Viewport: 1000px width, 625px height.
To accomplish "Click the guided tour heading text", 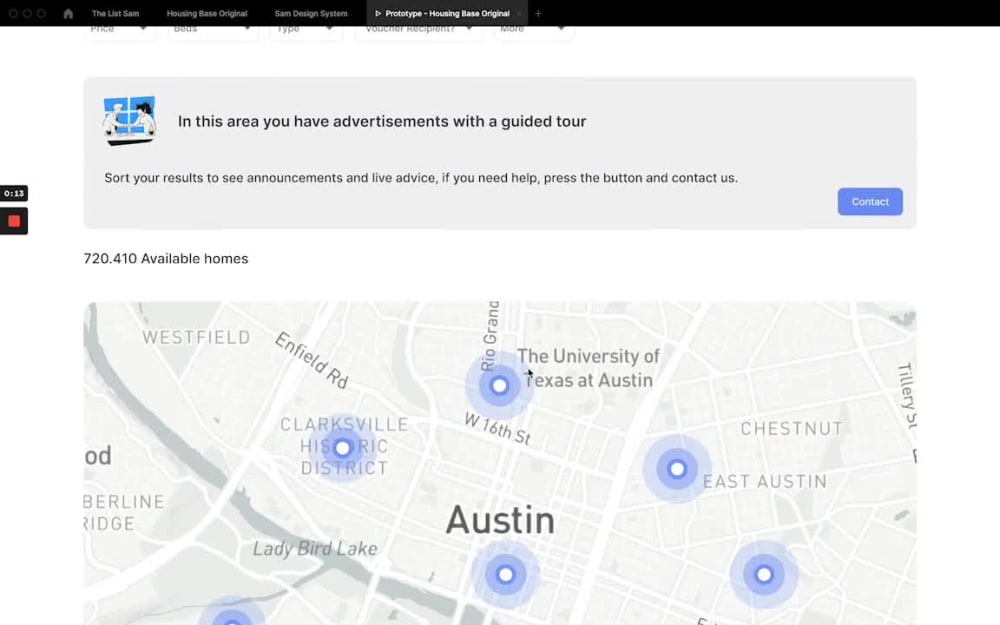I will [382, 121].
